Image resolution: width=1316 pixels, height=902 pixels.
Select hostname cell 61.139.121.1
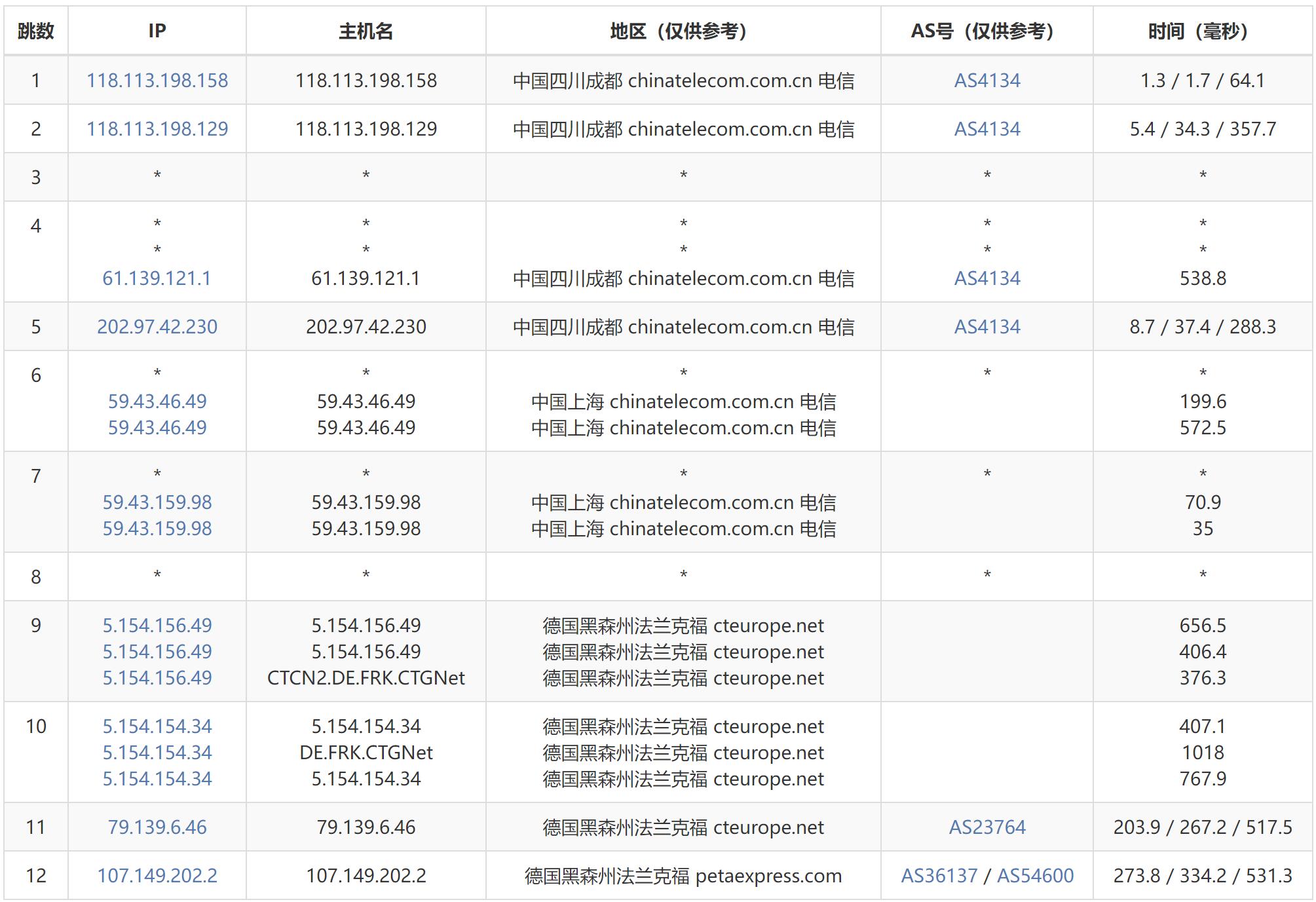366,278
